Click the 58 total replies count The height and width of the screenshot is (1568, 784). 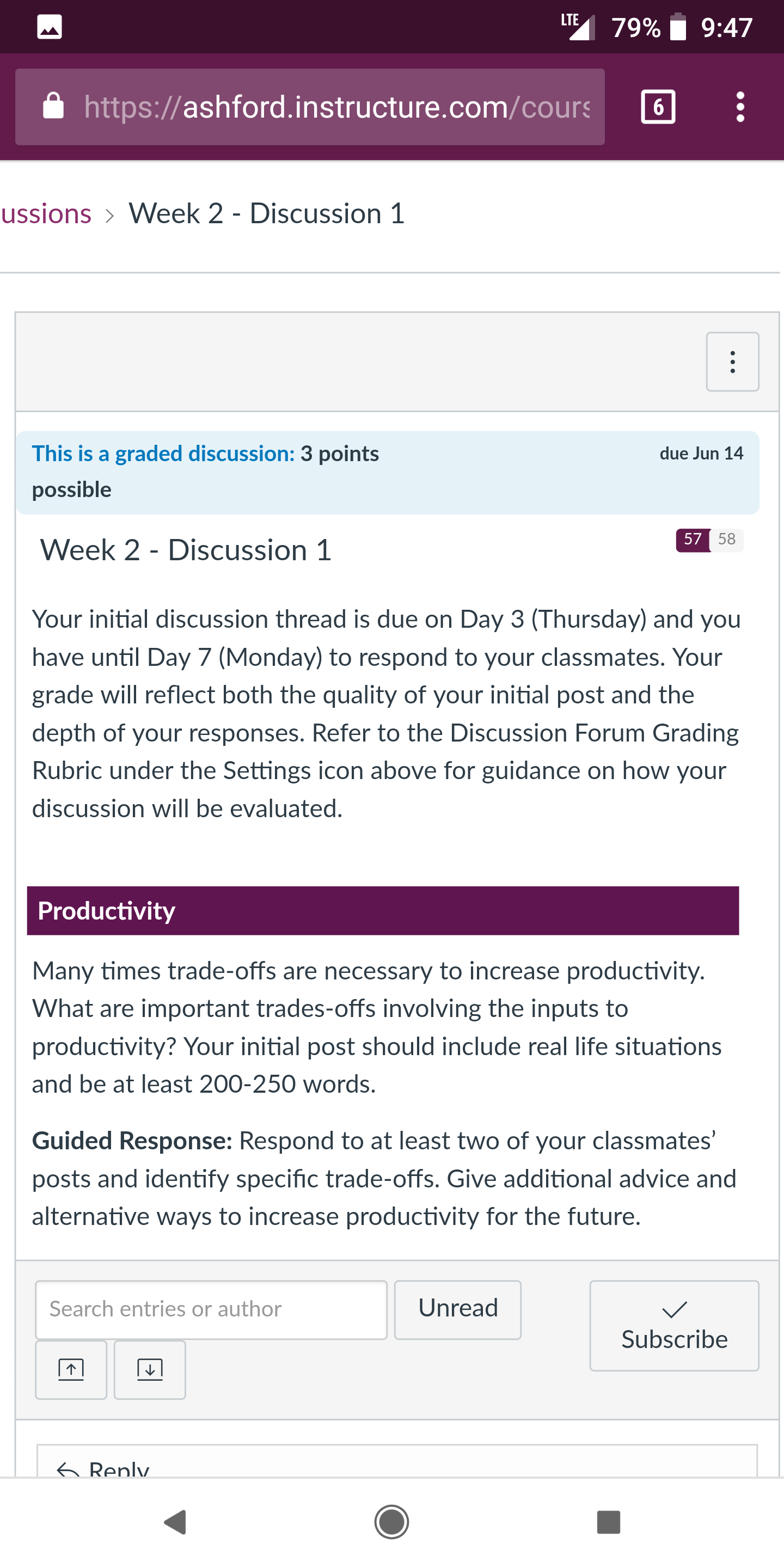click(x=726, y=540)
